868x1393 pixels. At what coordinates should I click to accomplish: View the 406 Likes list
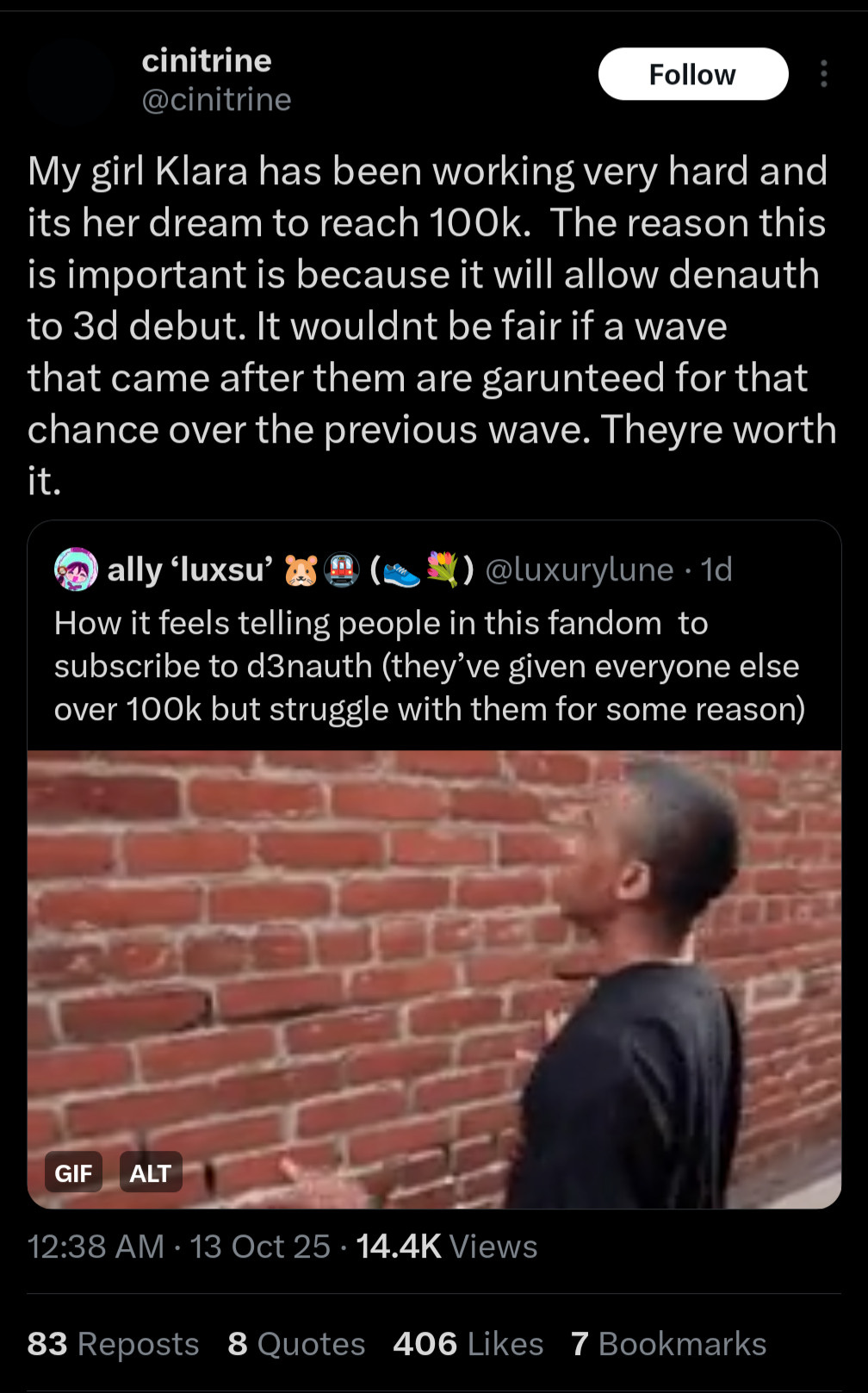tap(468, 1344)
